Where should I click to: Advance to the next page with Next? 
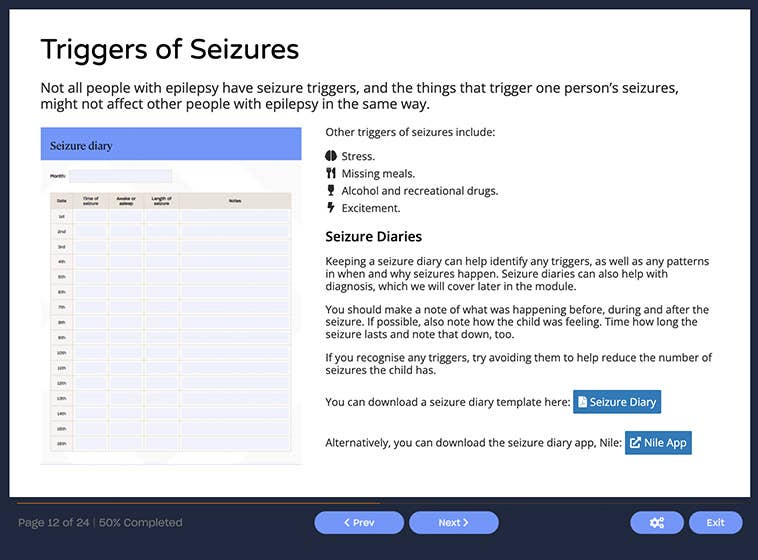click(x=453, y=522)
